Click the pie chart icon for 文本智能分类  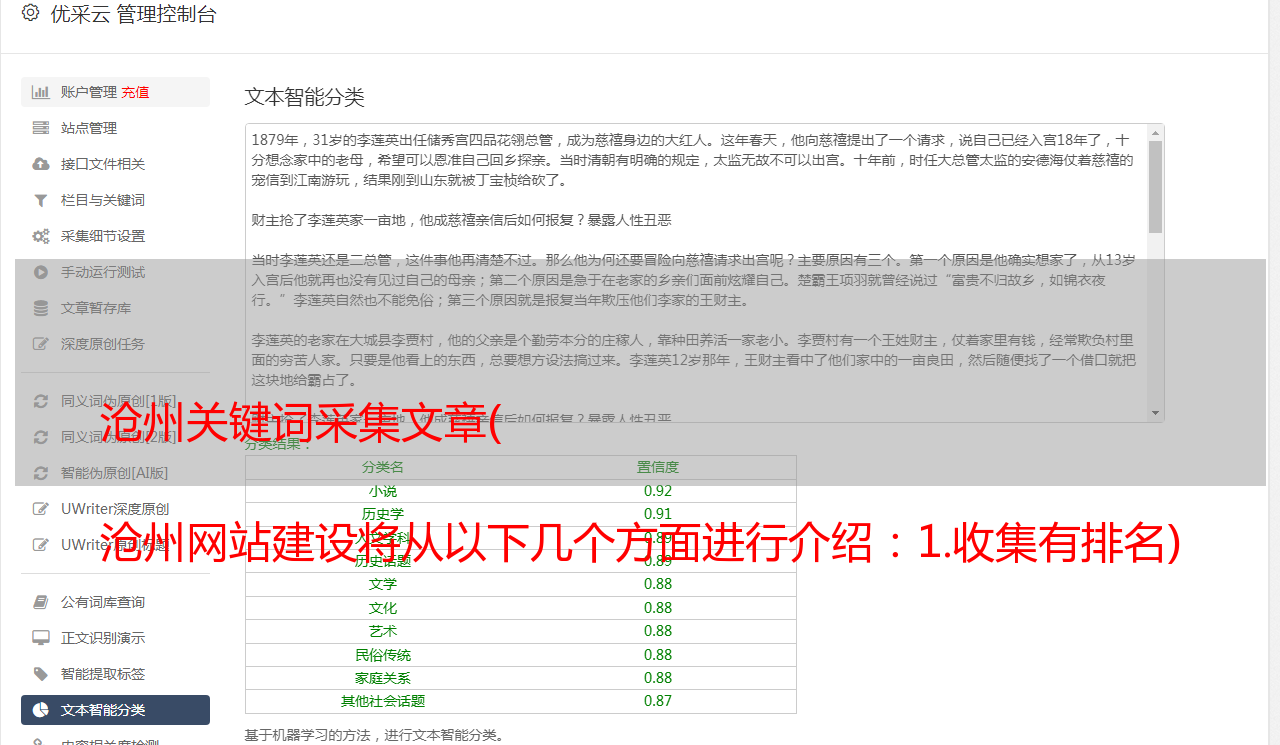[x=41, y=710]
